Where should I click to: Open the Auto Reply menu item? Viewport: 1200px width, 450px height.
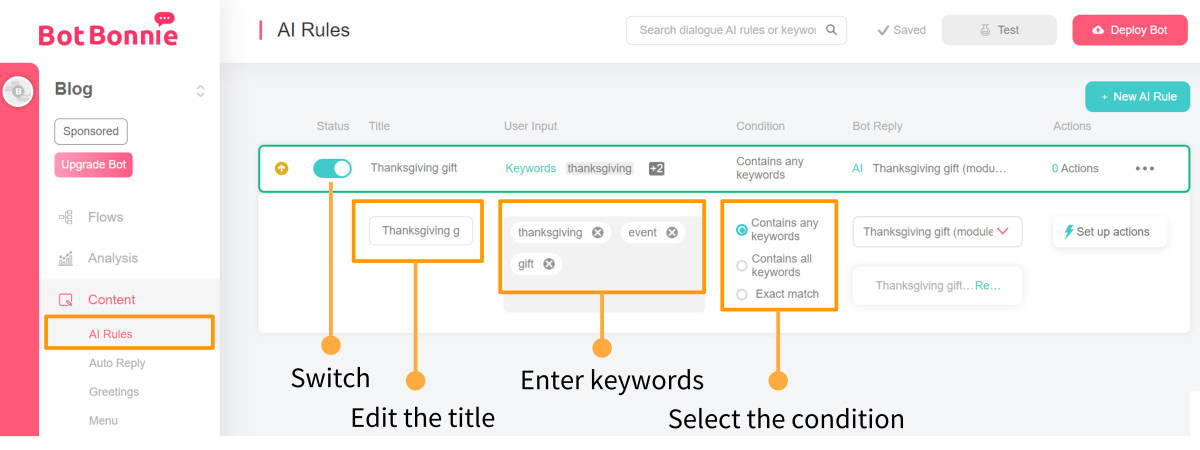[x=117, y=363]
